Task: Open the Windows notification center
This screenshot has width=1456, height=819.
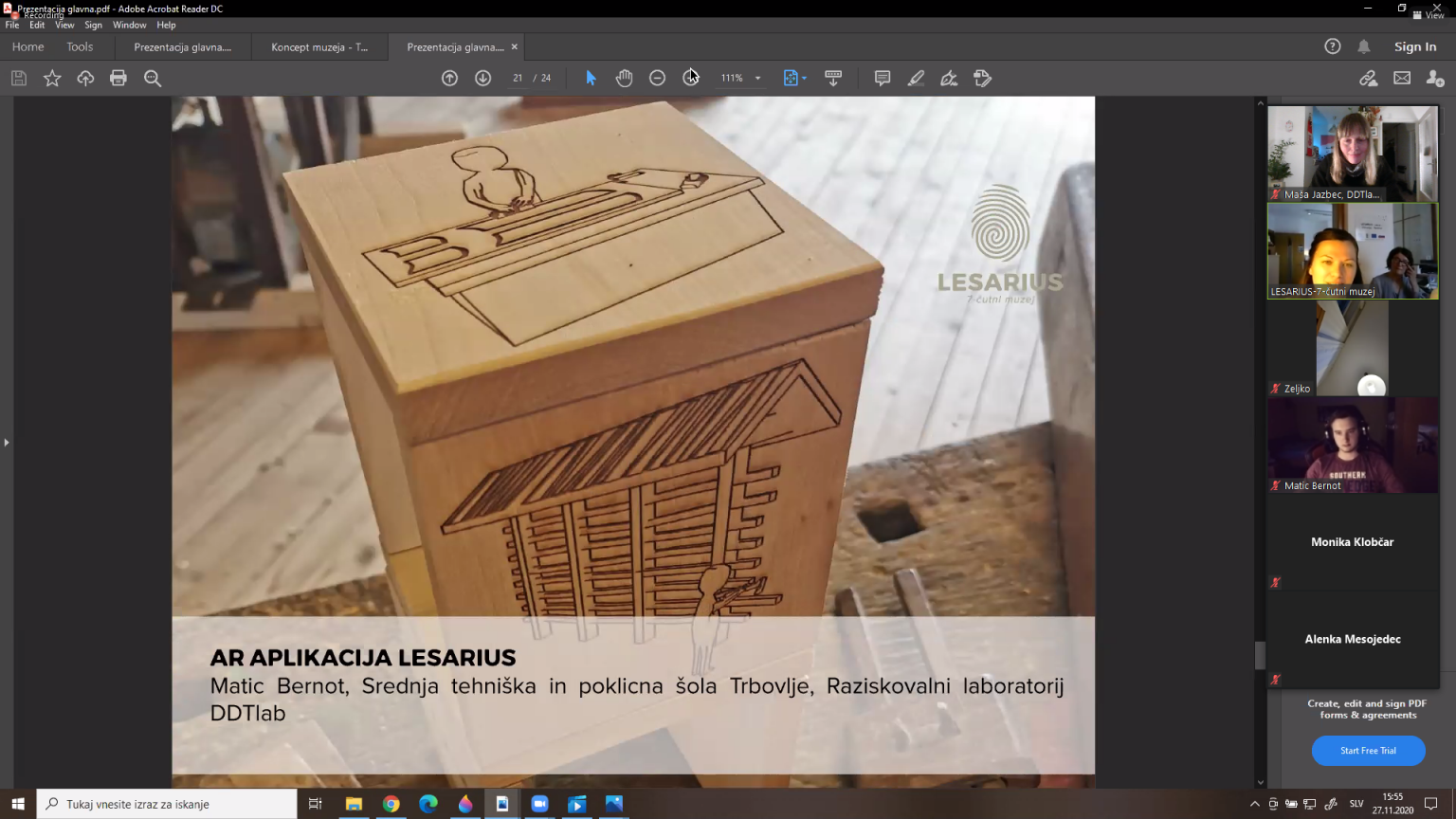Action: [x=1431, y=804]
